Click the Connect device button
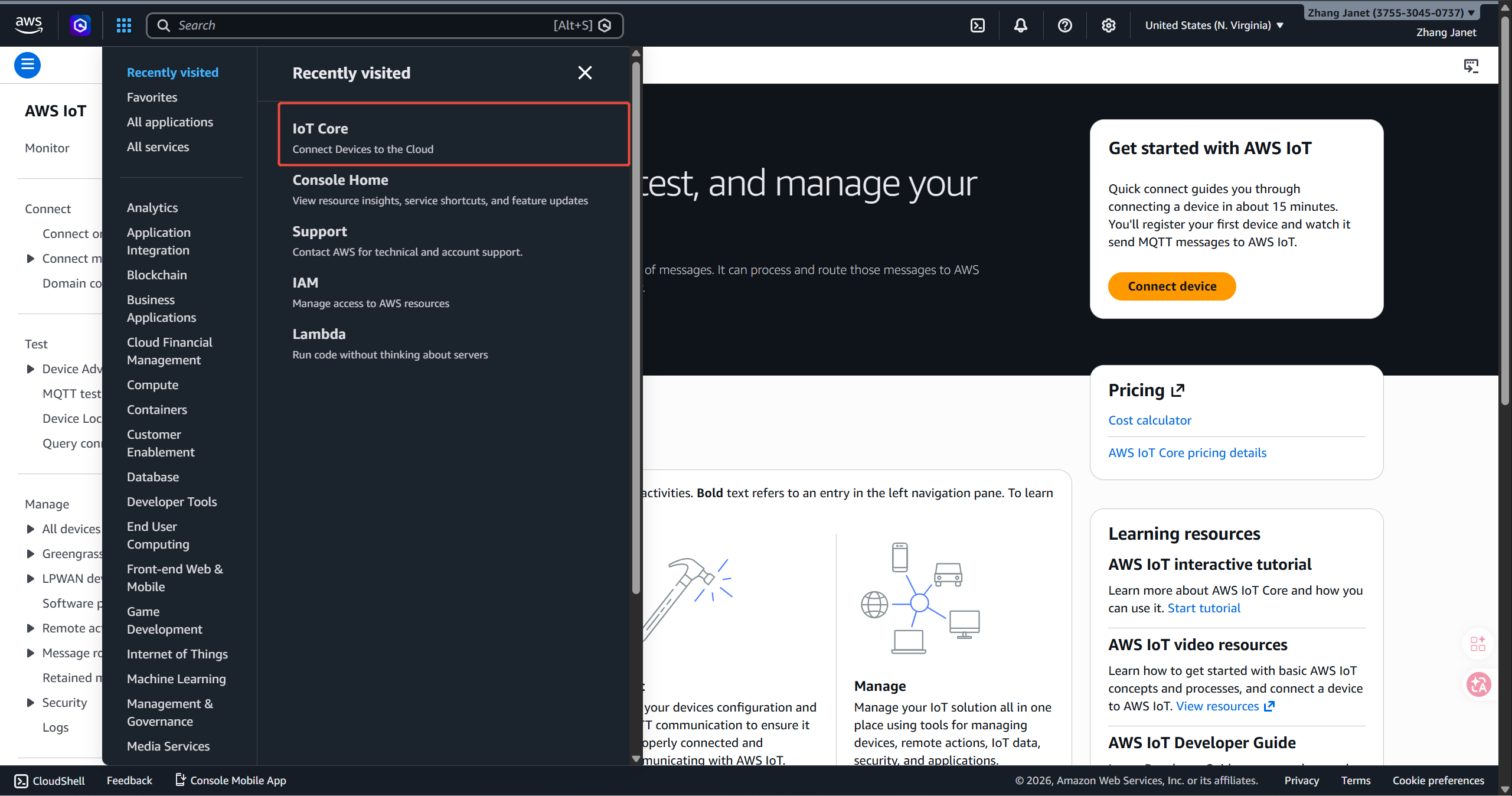Image resolution: width=1512 pixels, height=796 pixels. (x=1172, y=286)
